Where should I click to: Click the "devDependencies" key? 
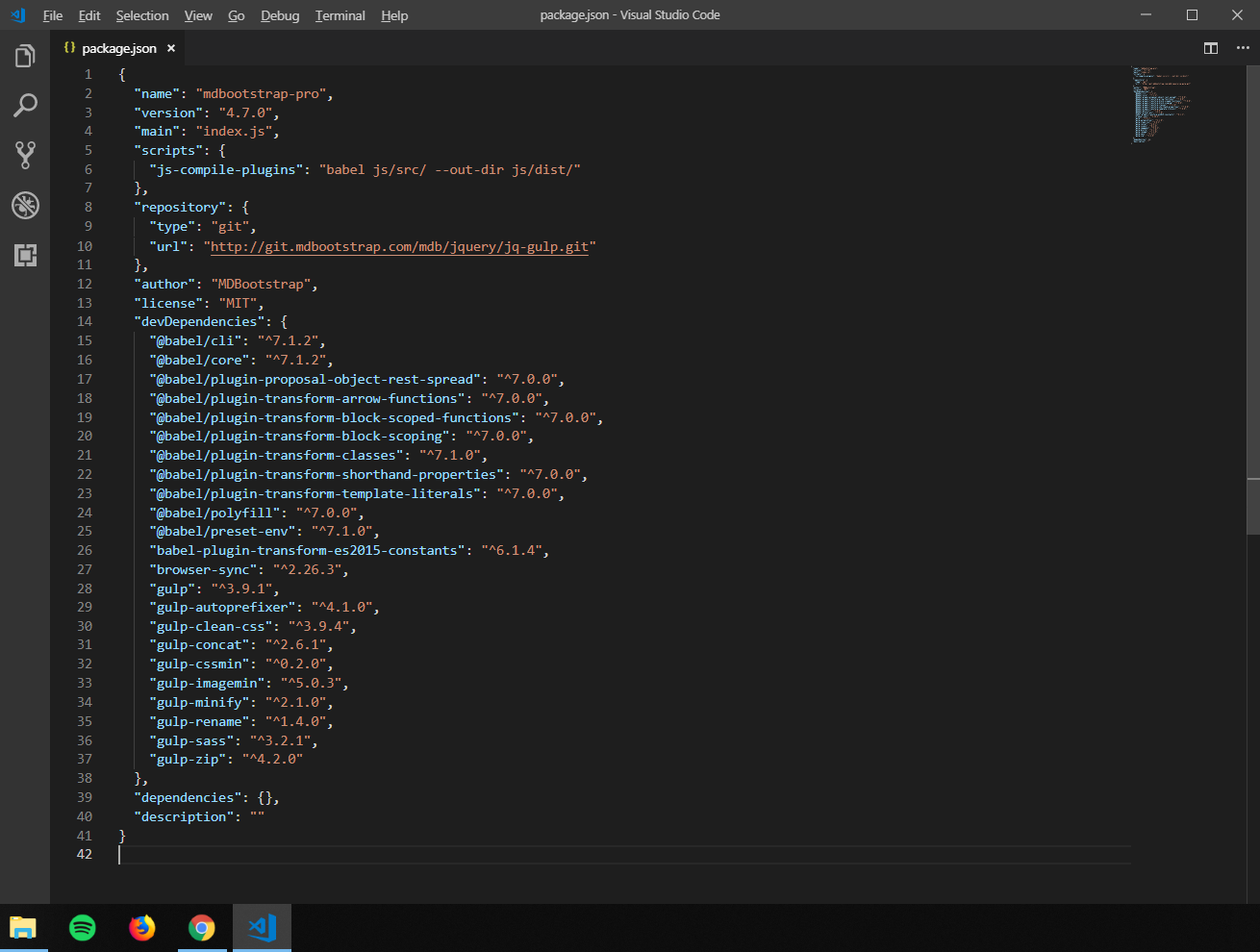(x=199, y=322)
